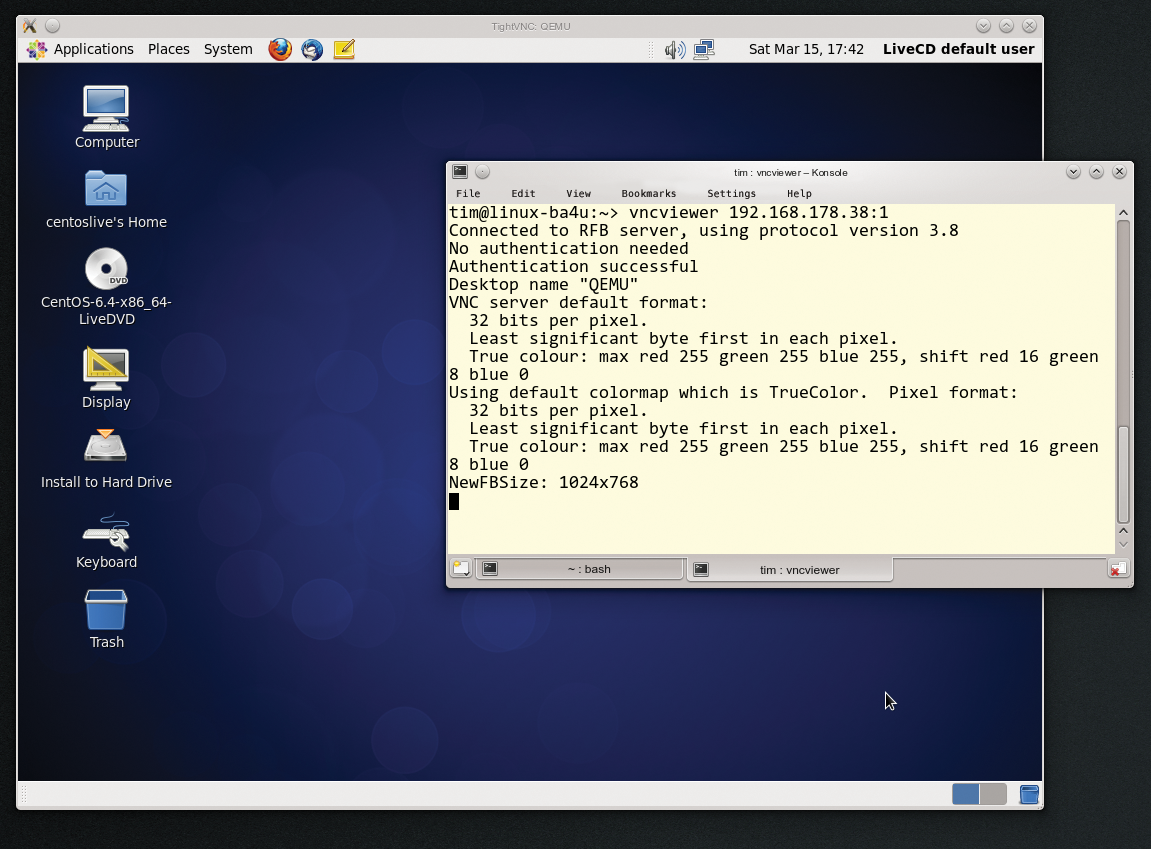
Task: Click the 'Desktop name "QEMU"' terminal line
Action: [543, 285]
